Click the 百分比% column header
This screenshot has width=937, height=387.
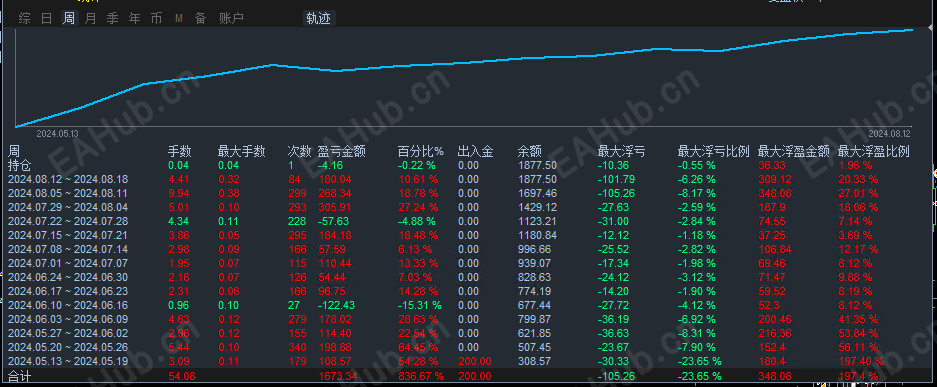click(x=421, y=152)
